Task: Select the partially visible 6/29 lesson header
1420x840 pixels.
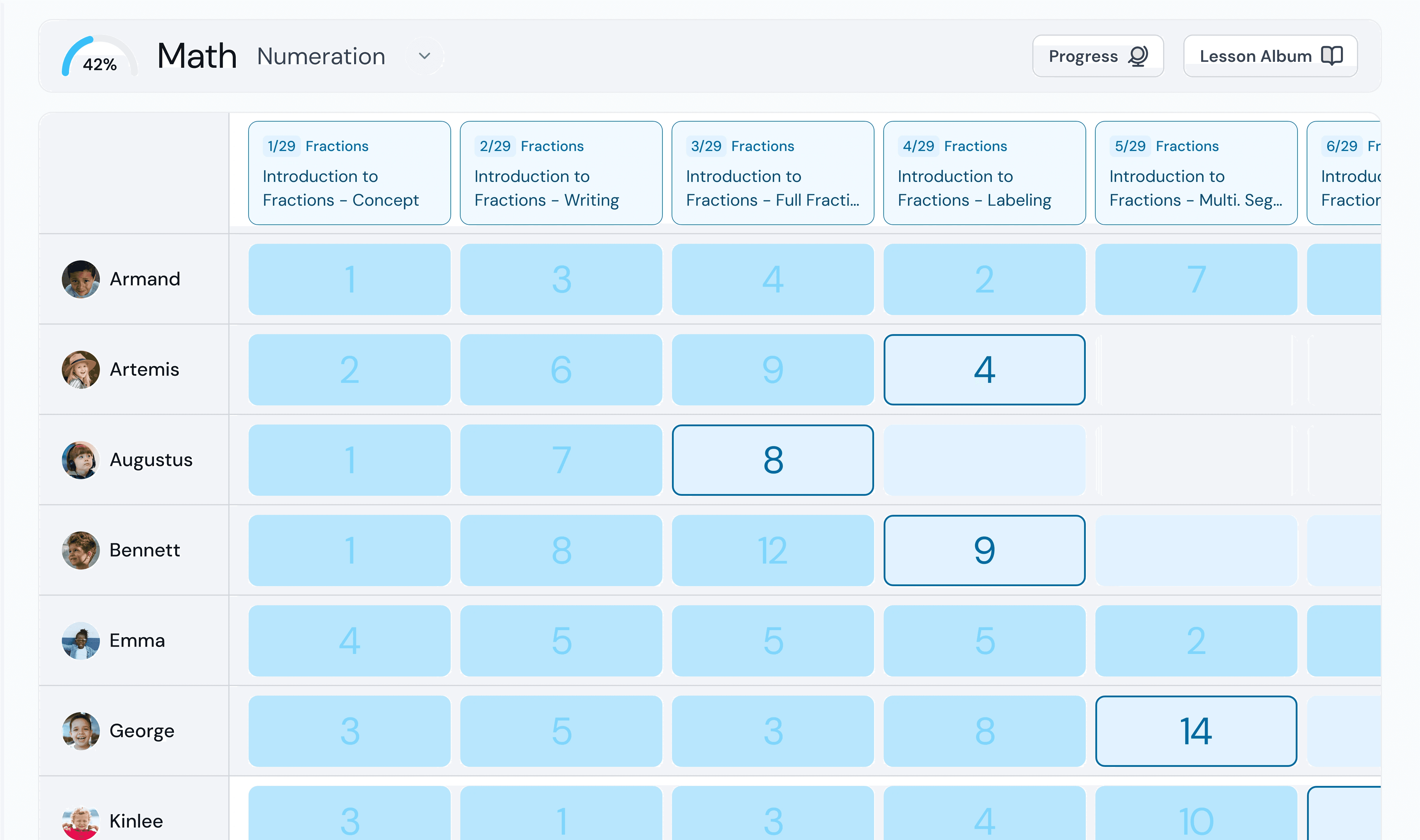Action: [x=1344, y=173]
